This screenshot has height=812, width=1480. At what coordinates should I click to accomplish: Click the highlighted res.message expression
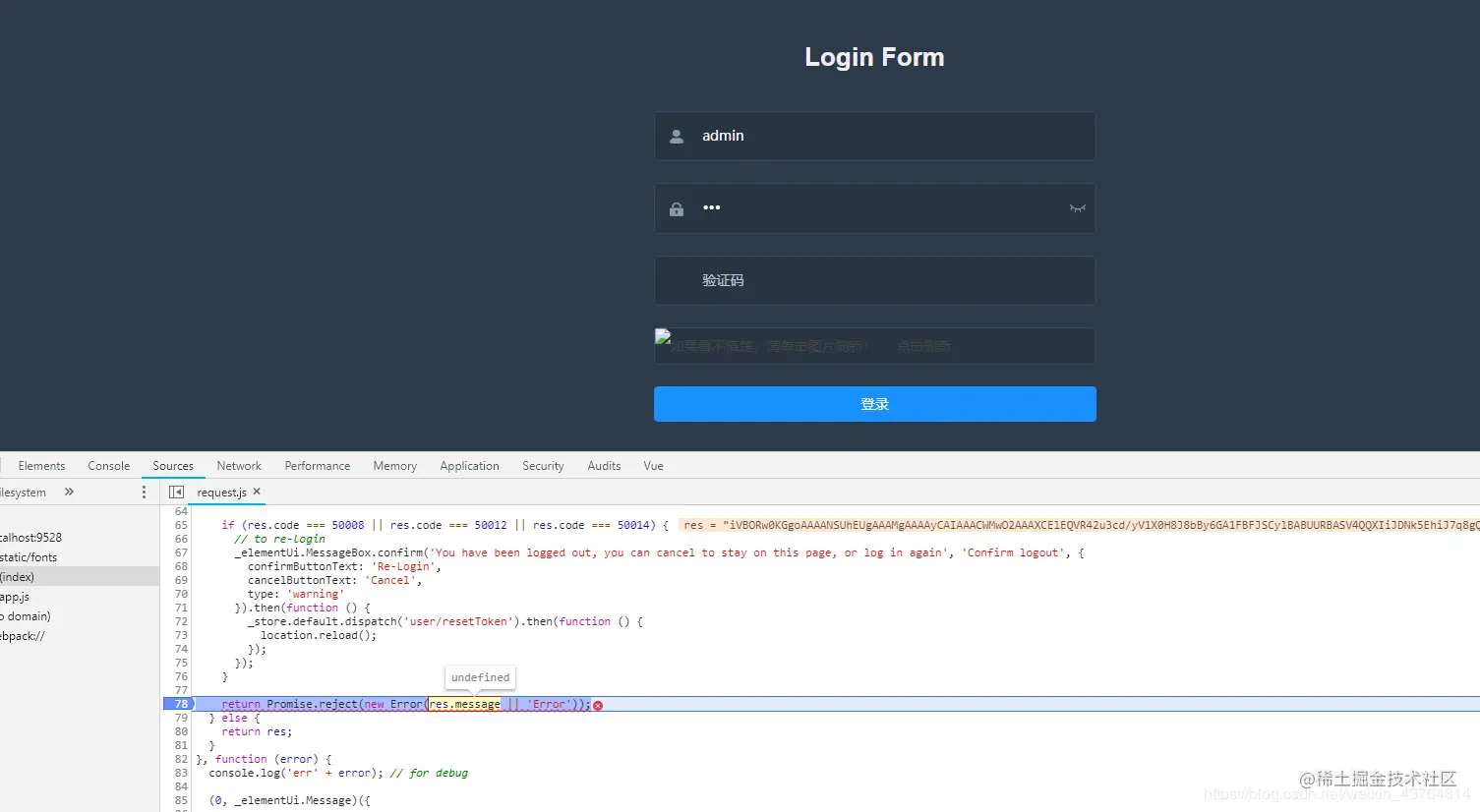465,704
